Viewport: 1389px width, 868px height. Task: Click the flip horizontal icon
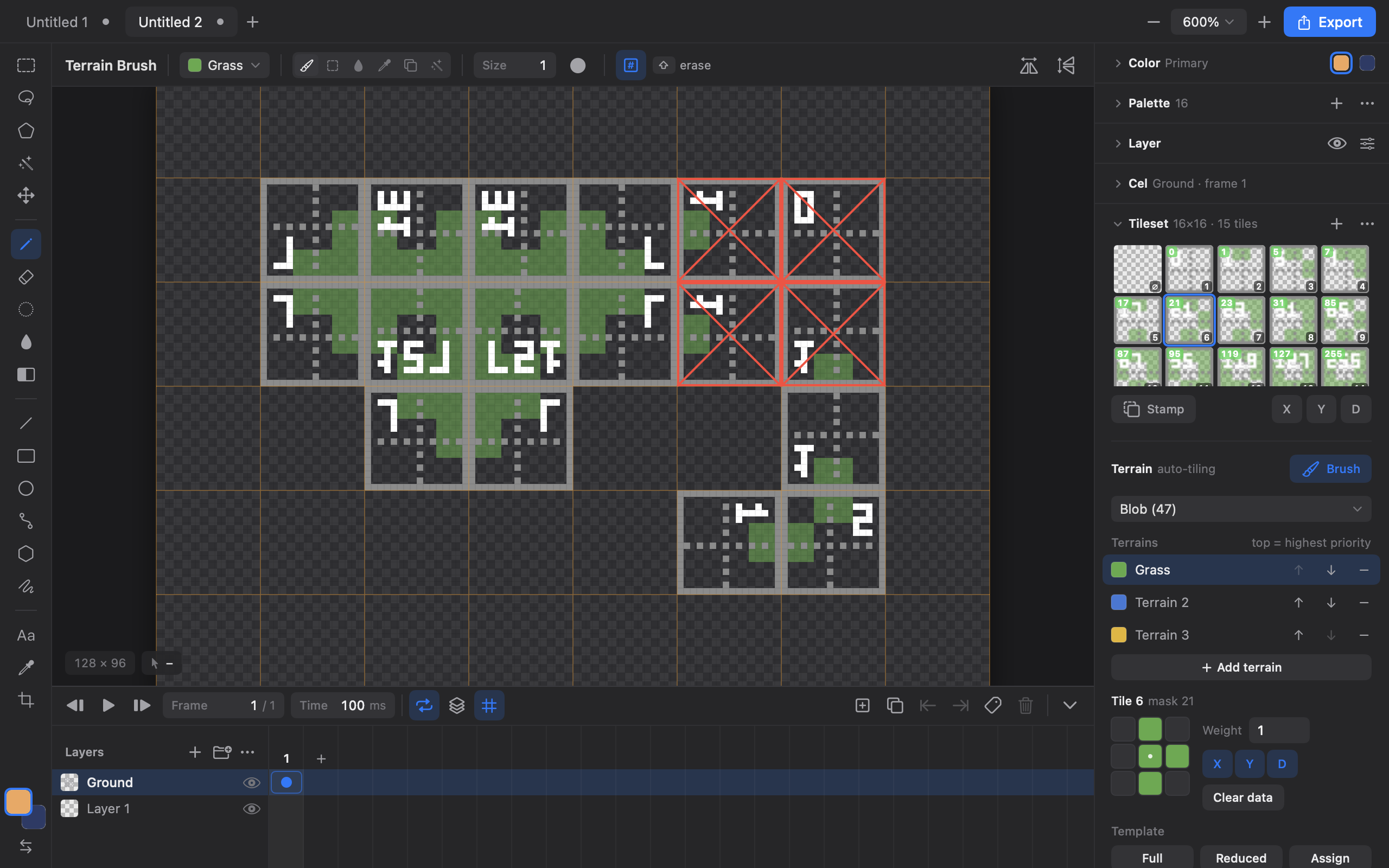(x=1029, y=66)
